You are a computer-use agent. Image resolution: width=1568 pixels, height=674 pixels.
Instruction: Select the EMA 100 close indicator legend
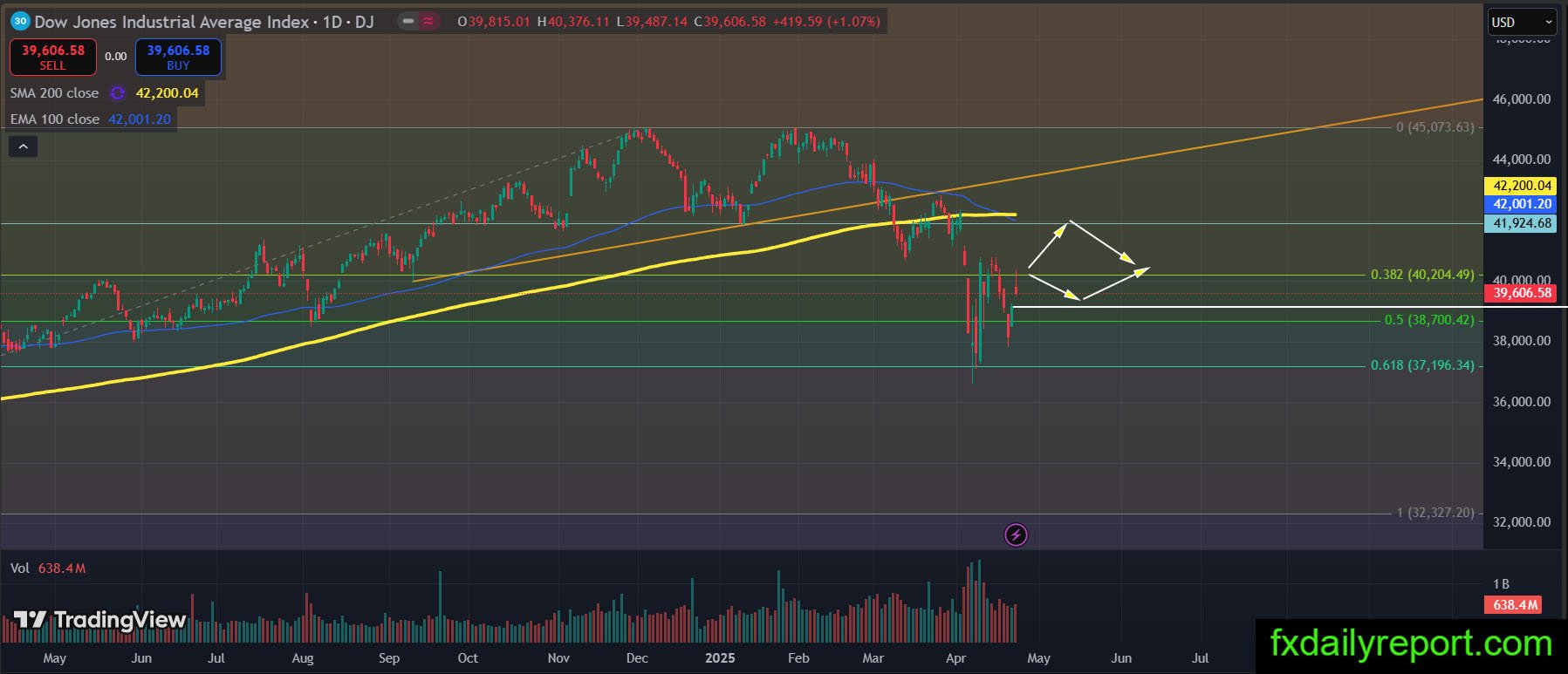55,119
